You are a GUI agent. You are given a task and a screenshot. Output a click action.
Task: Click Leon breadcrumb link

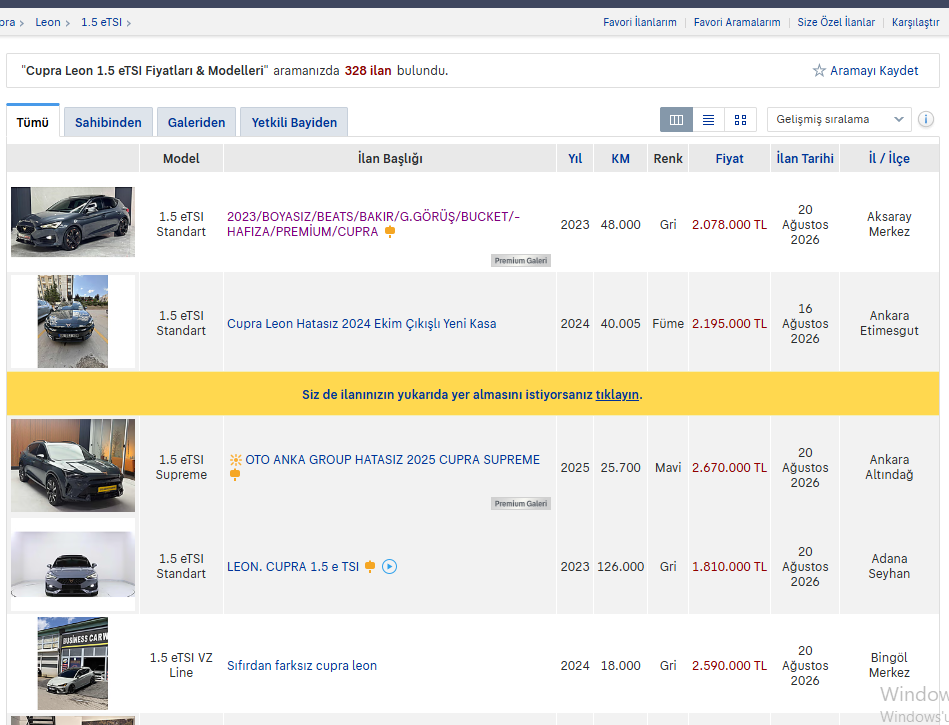coord(48,22)
